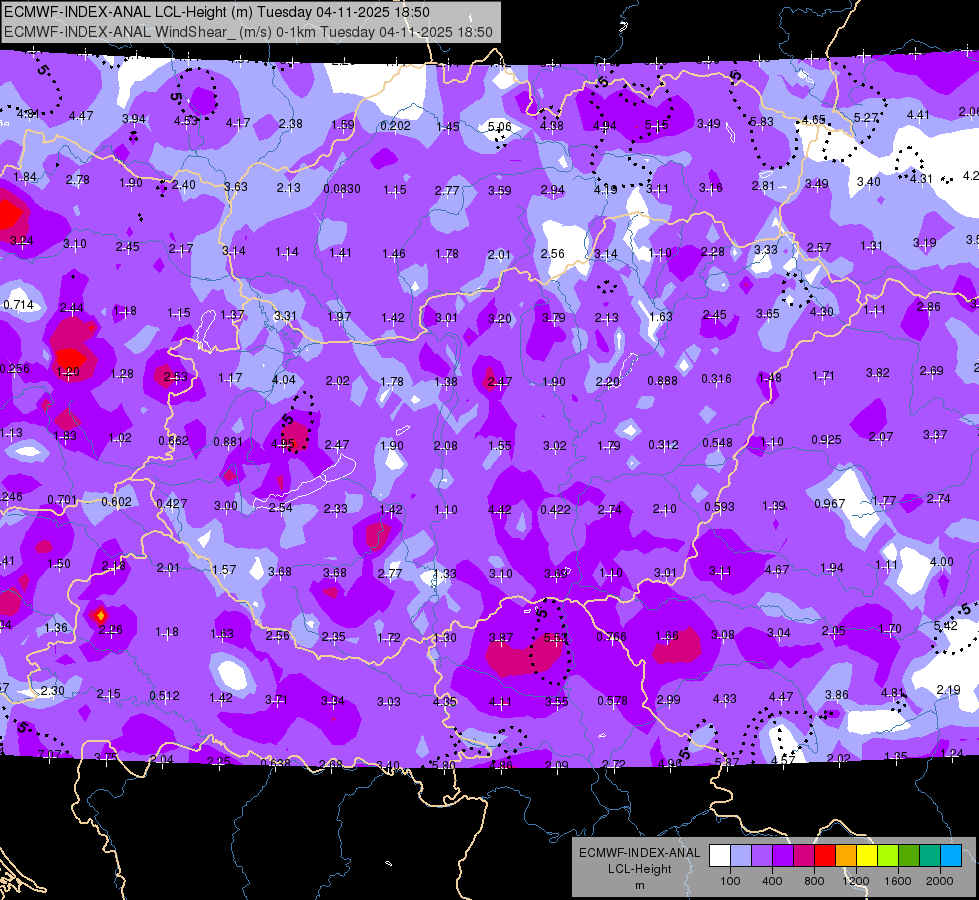Click the legend LCL-Height label
The height and width of the screenshot is (900, 979).
point(639,869)
